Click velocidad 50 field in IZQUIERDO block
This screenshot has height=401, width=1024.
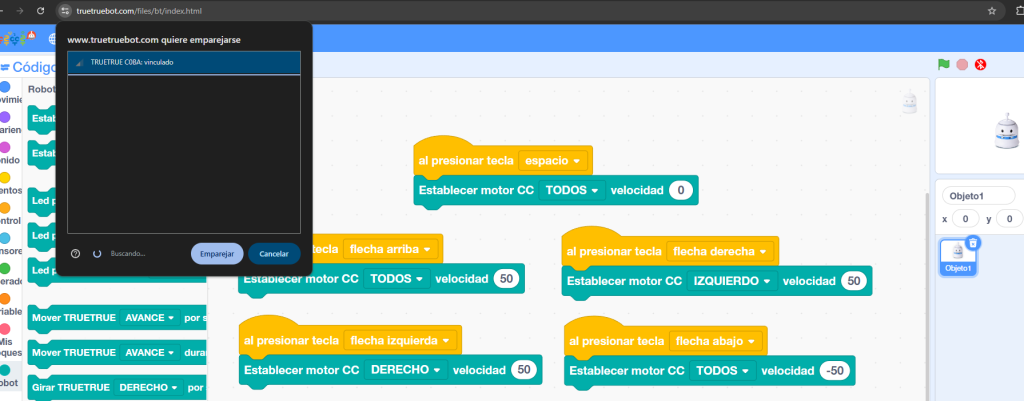[854, 281]
